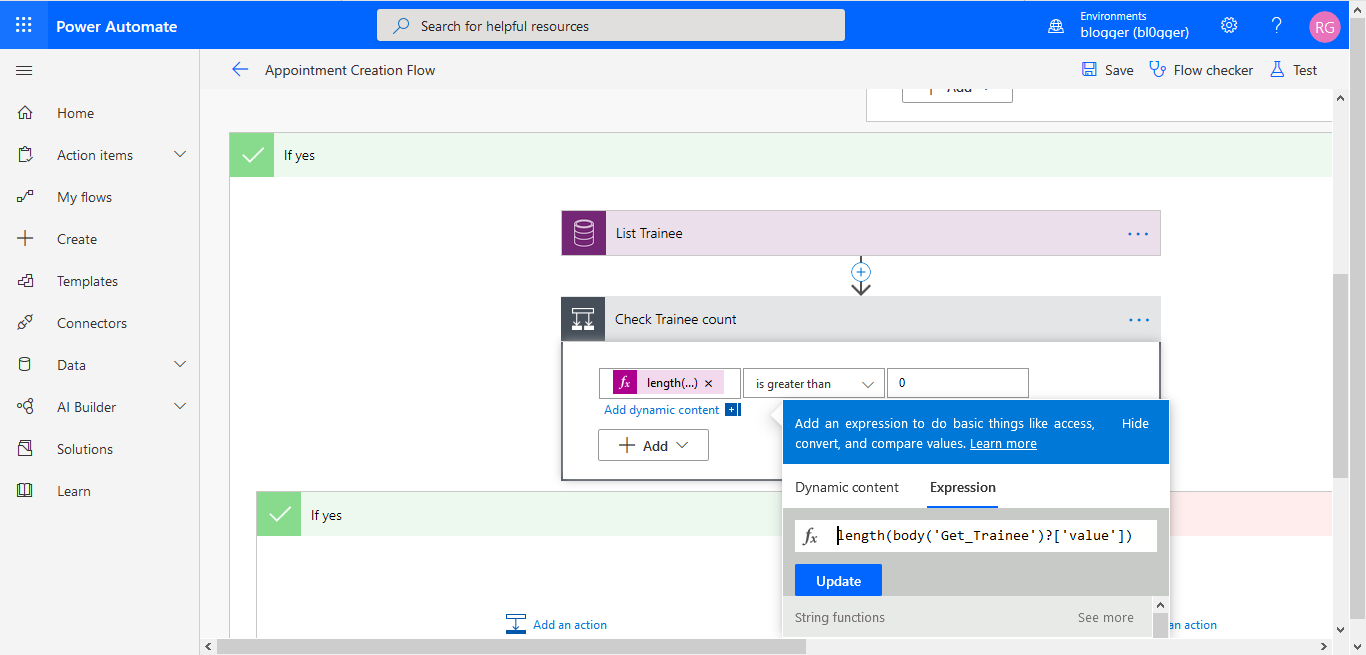Viewport: 1366px width, 655px height.
Task: Click See more for String functions
Action: coord(1106,617)
